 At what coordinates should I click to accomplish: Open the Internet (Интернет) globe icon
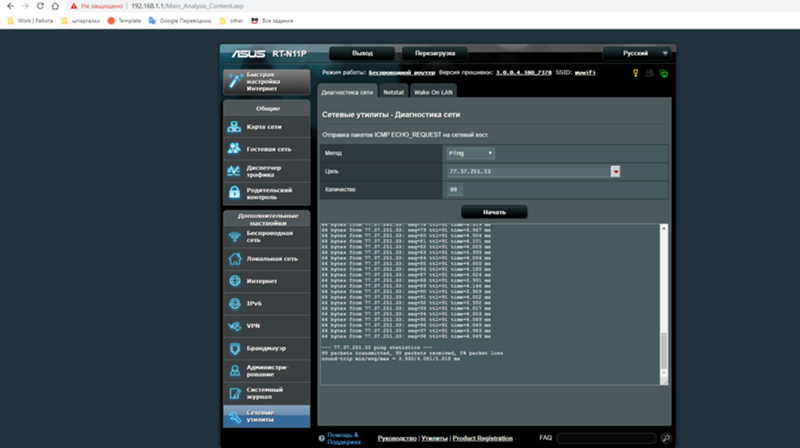tap(235, 281)
